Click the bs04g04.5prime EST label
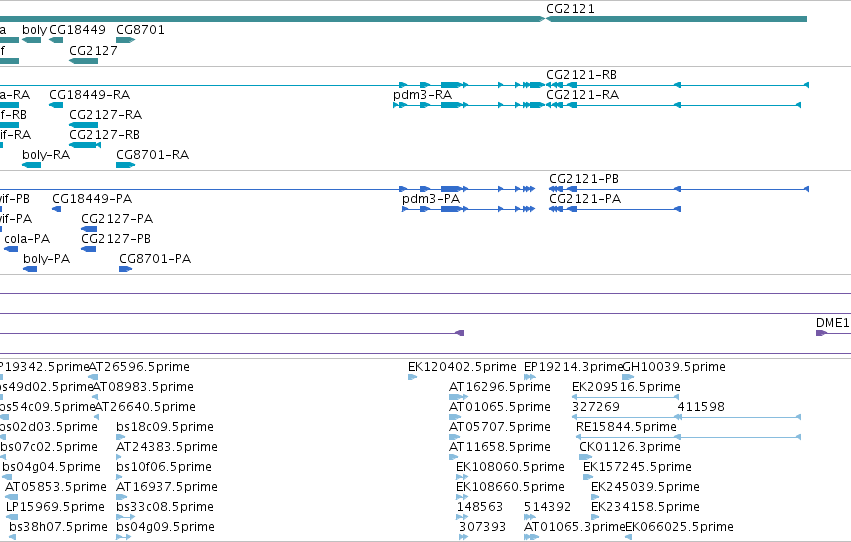This screenshot has height=542, width=851. point(52,467)
